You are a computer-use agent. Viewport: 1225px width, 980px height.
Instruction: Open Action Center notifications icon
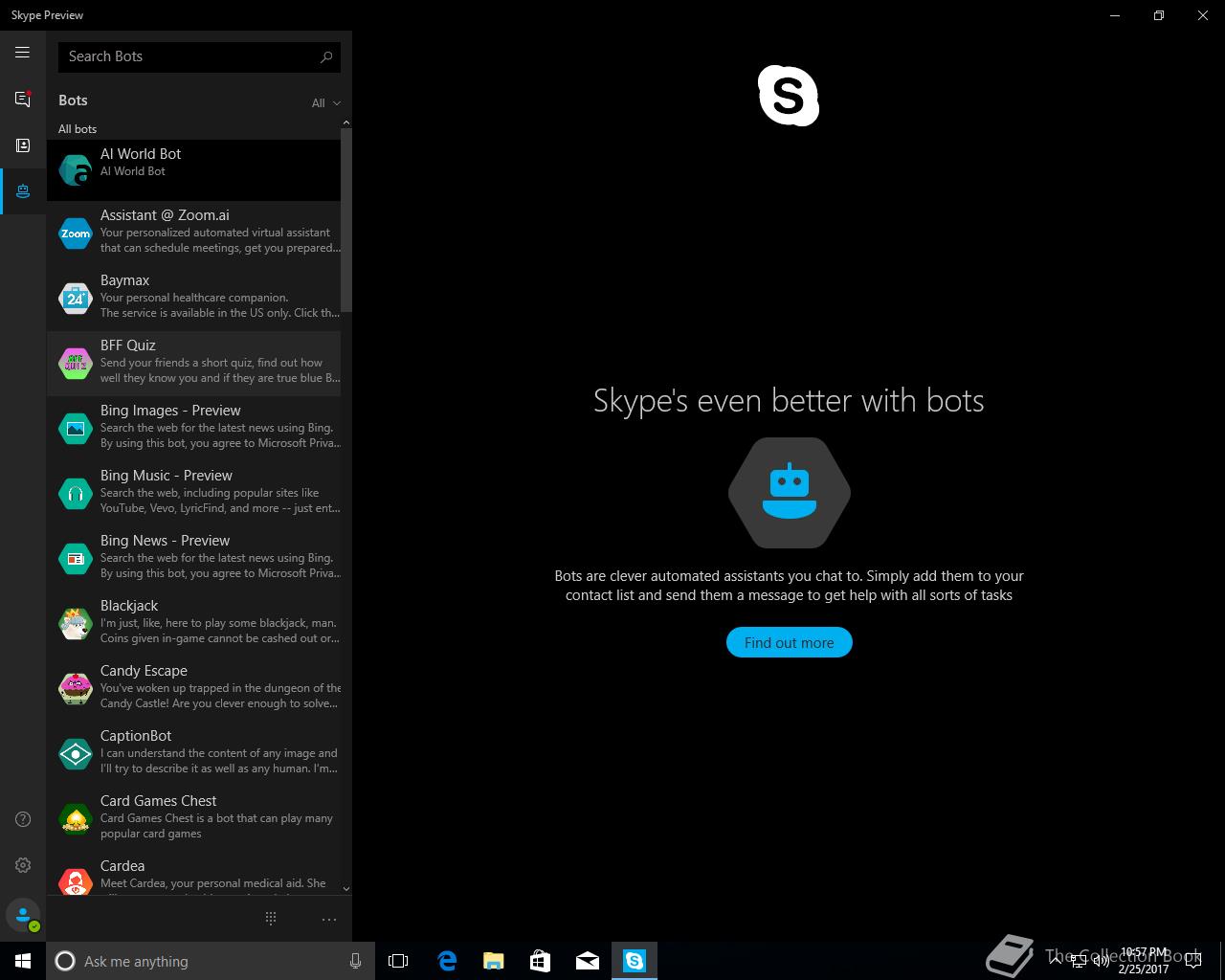(1192, 961)
